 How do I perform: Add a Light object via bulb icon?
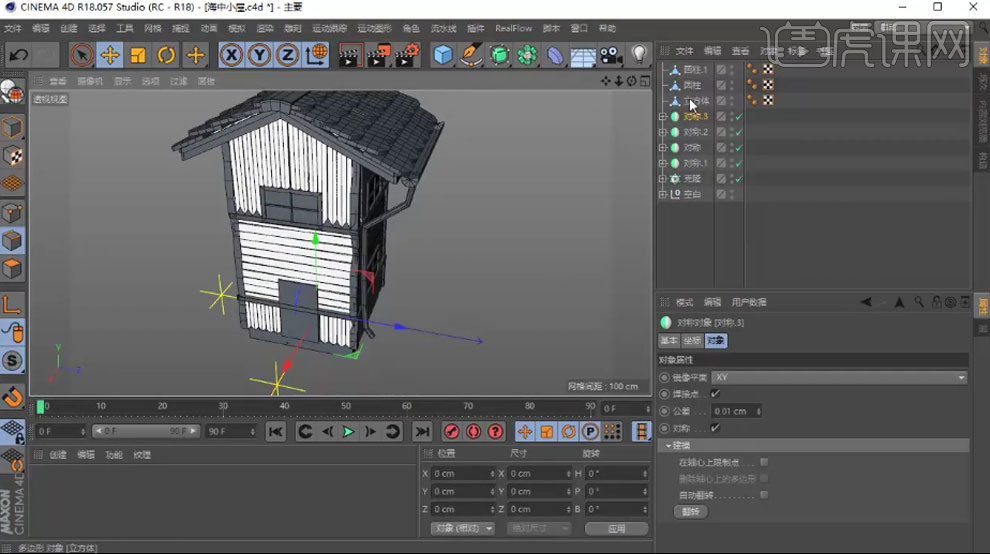(x=639, y=55)
